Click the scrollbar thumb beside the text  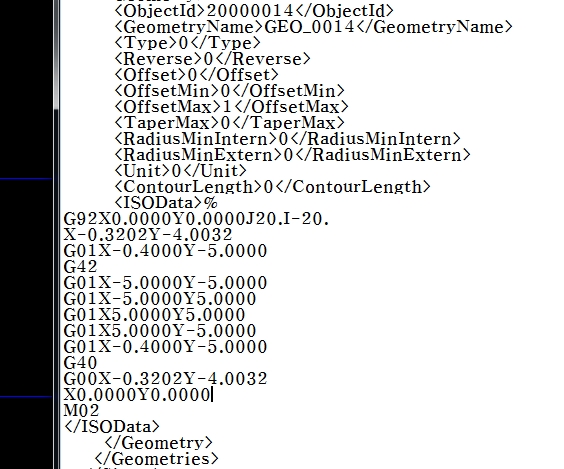tap(56, 54)
